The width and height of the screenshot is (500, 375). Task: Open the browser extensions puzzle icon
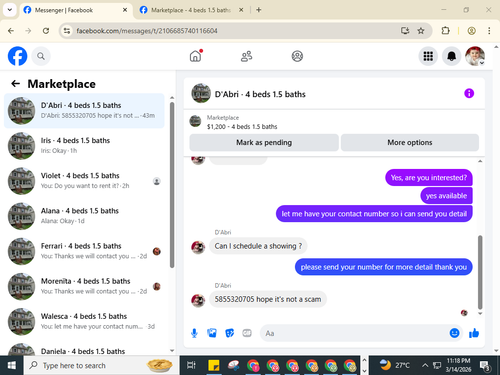[x=445, y=31]
